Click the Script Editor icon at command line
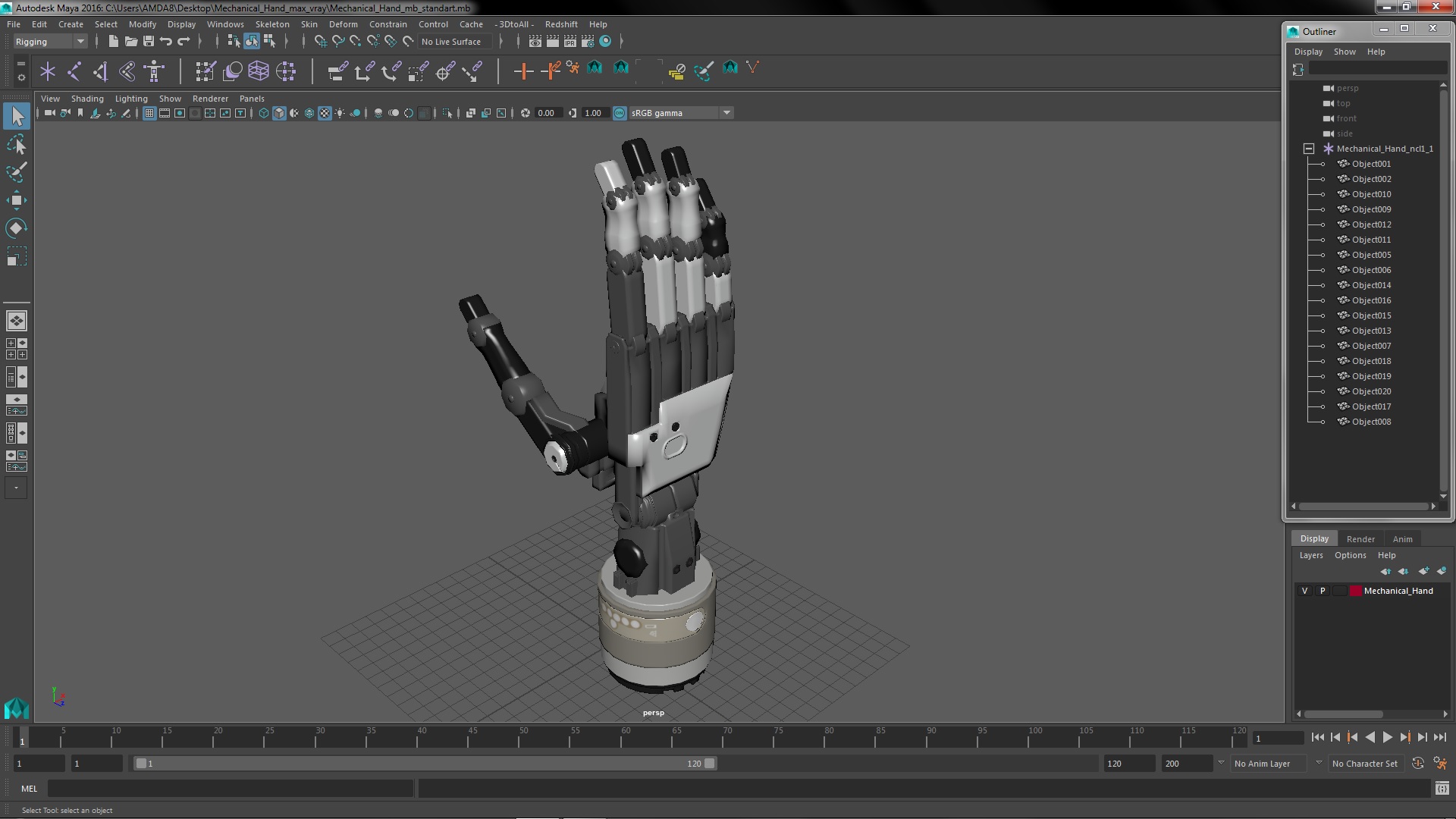 tap(1442, 789)
